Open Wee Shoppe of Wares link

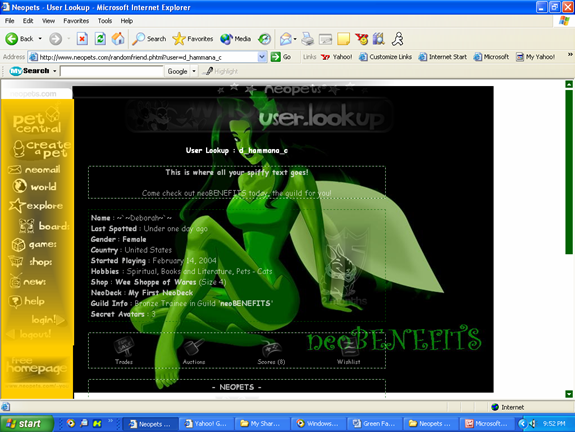(156, 282)
